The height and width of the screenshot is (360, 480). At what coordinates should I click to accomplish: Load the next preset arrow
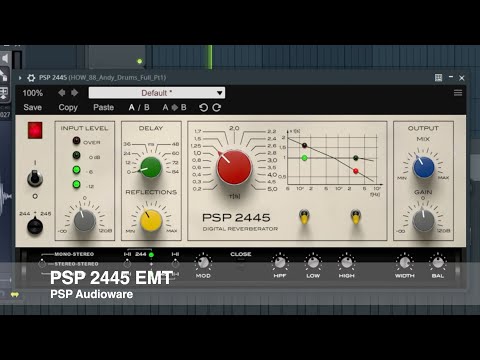74,93
